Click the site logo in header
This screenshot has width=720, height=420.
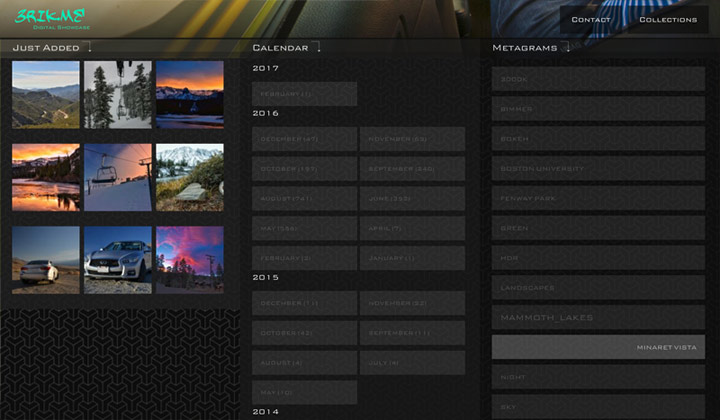[x=52, y=20]
